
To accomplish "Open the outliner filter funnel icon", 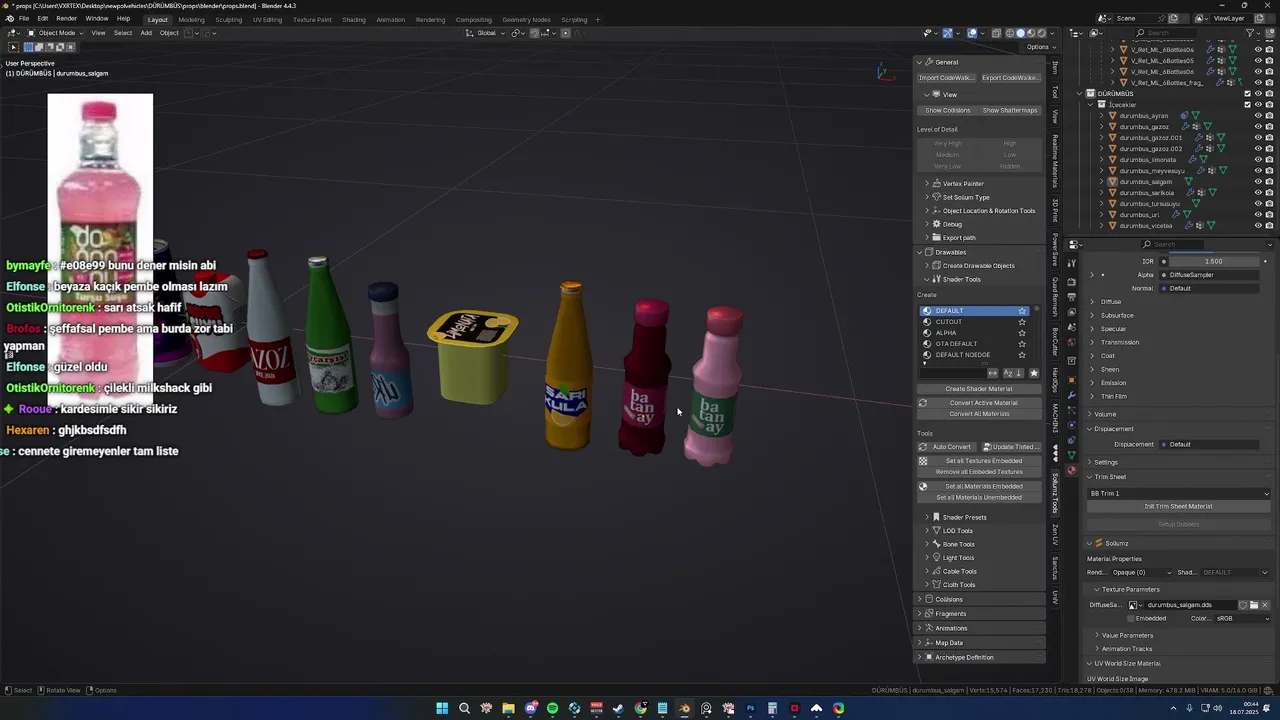I will pyautogui.click(x=1250, y=33).
